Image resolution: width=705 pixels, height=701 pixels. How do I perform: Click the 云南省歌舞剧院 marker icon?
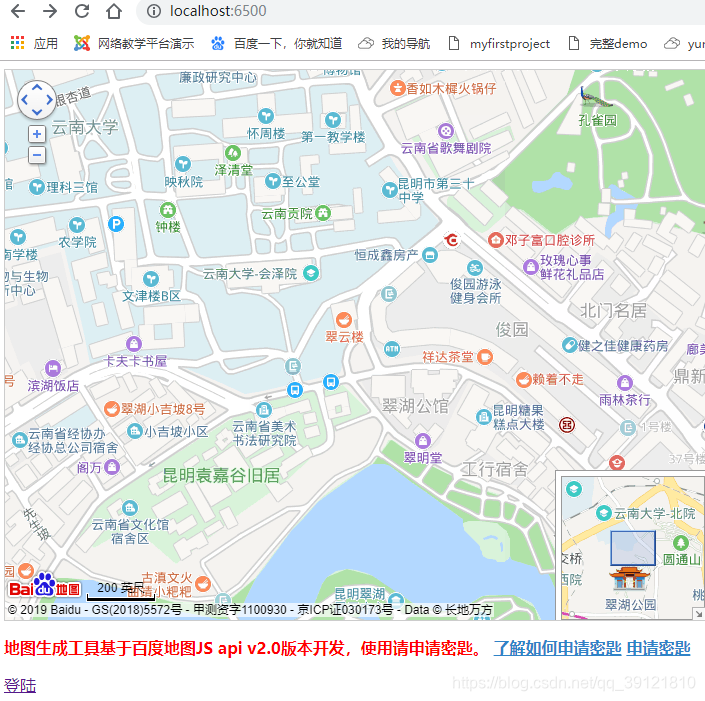pyautogui.click(x=446, y=131)
